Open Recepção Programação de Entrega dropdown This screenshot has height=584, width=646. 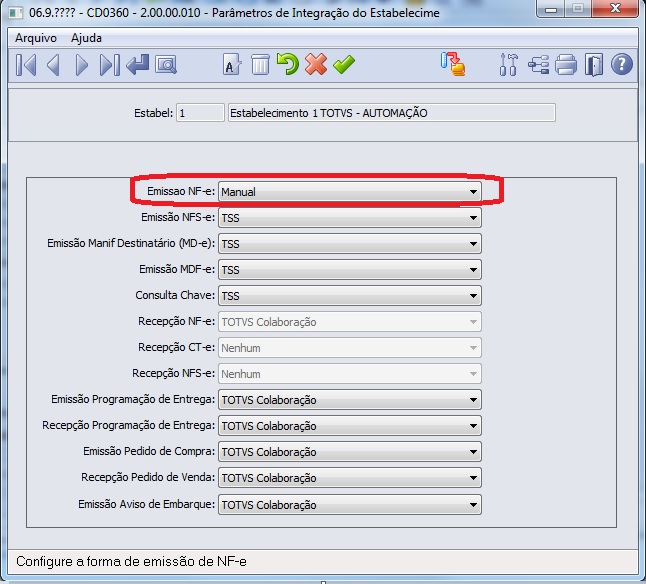point(349,425)
